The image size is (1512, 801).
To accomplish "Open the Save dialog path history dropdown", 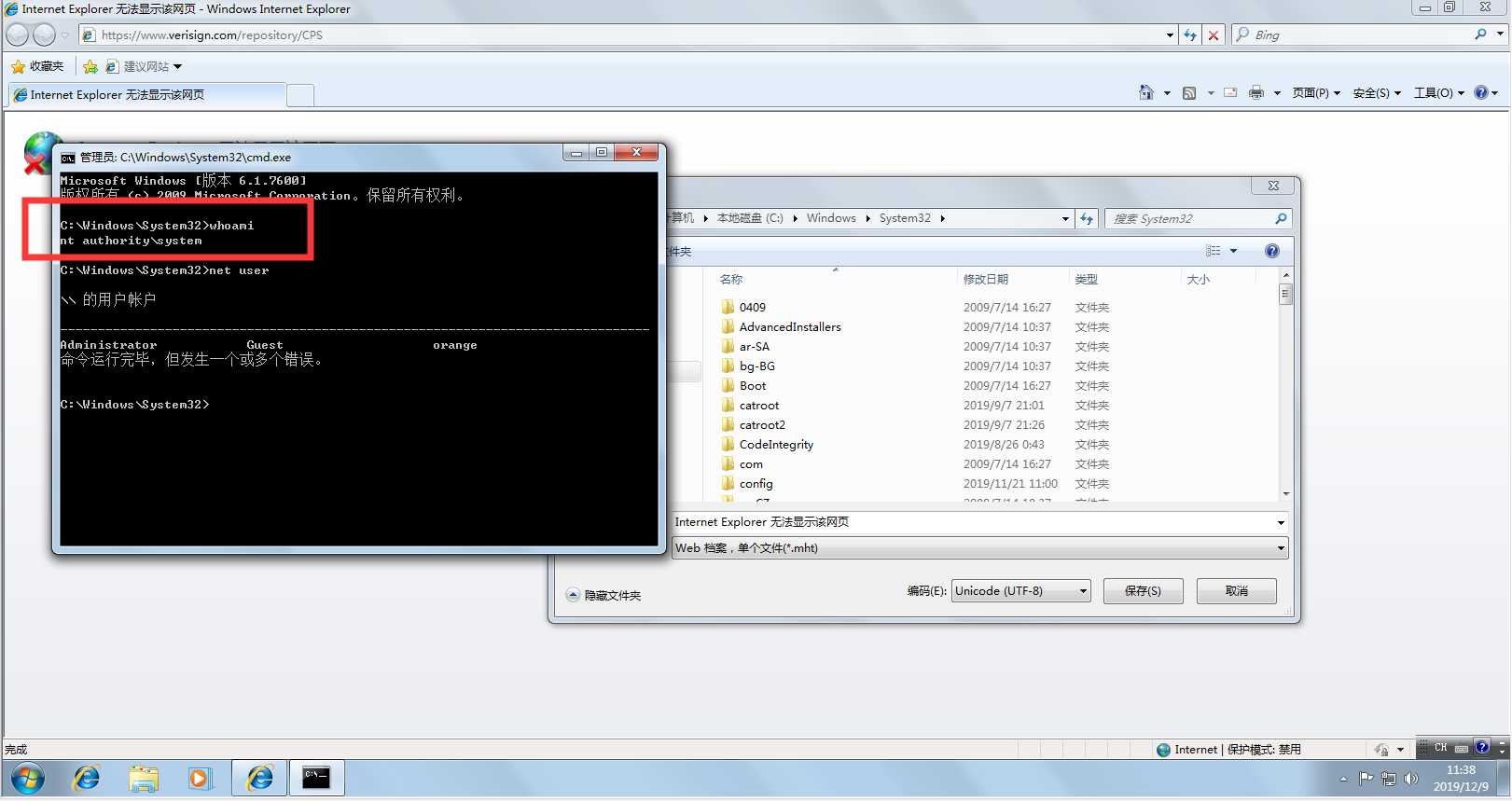I will 1065,218.
